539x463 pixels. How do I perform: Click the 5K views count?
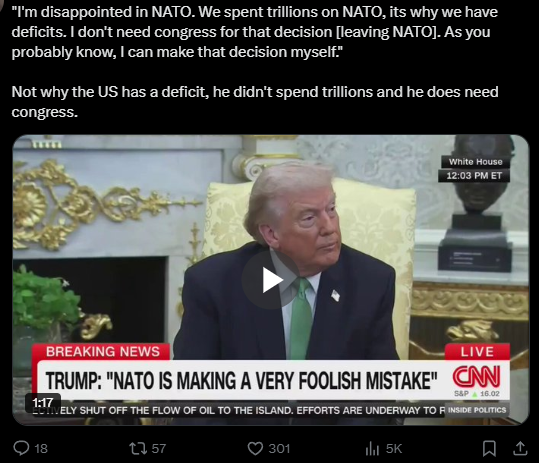(394, 449)
